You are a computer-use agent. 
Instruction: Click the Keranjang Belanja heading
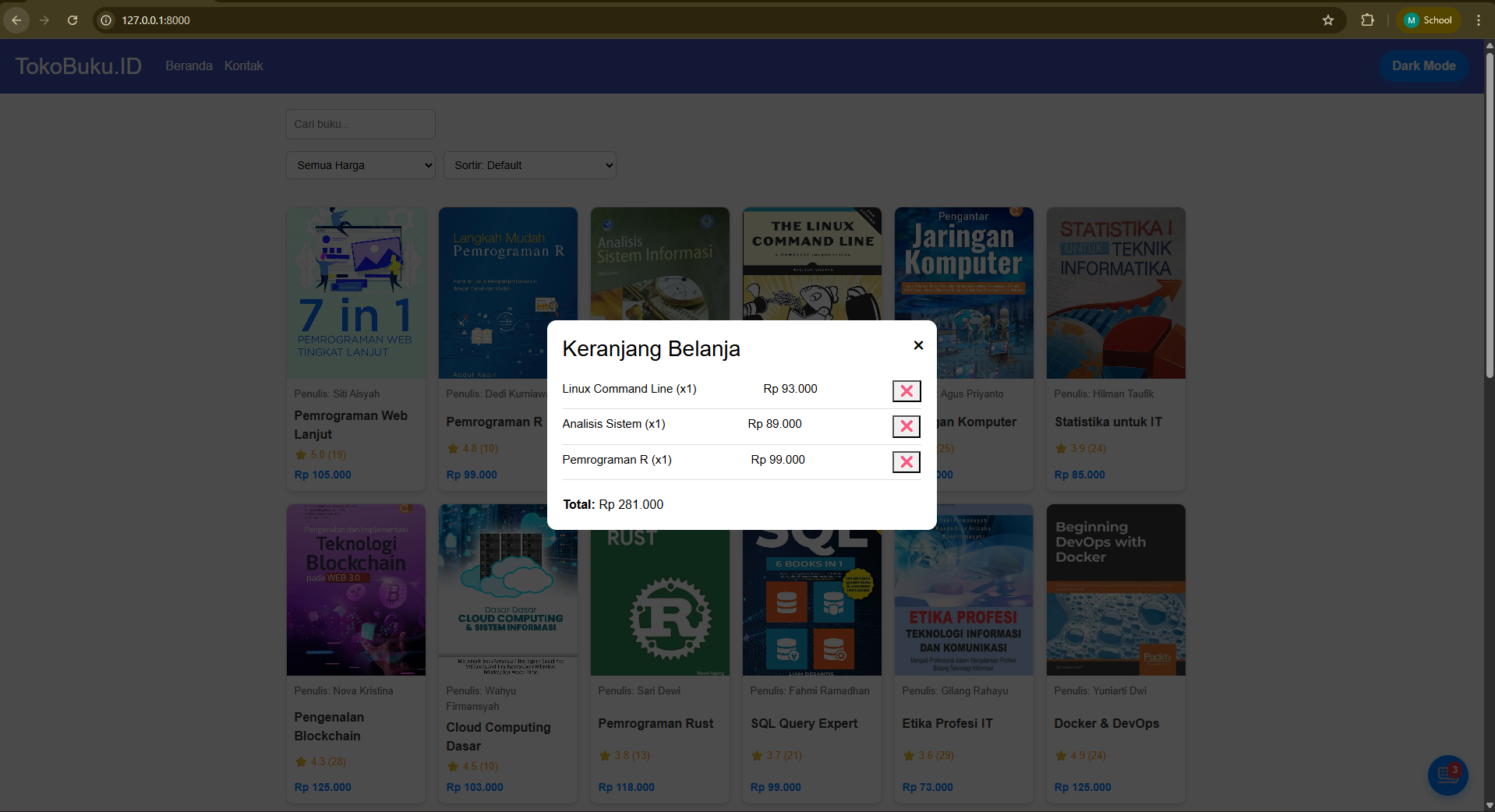click(x=651, y=348)
